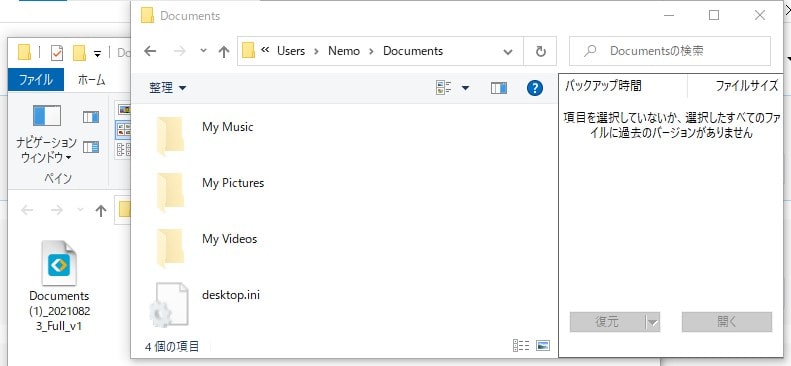Select the My Music folder icon
Viewport: 791px width, 366px height.
[x=170, y=136]
